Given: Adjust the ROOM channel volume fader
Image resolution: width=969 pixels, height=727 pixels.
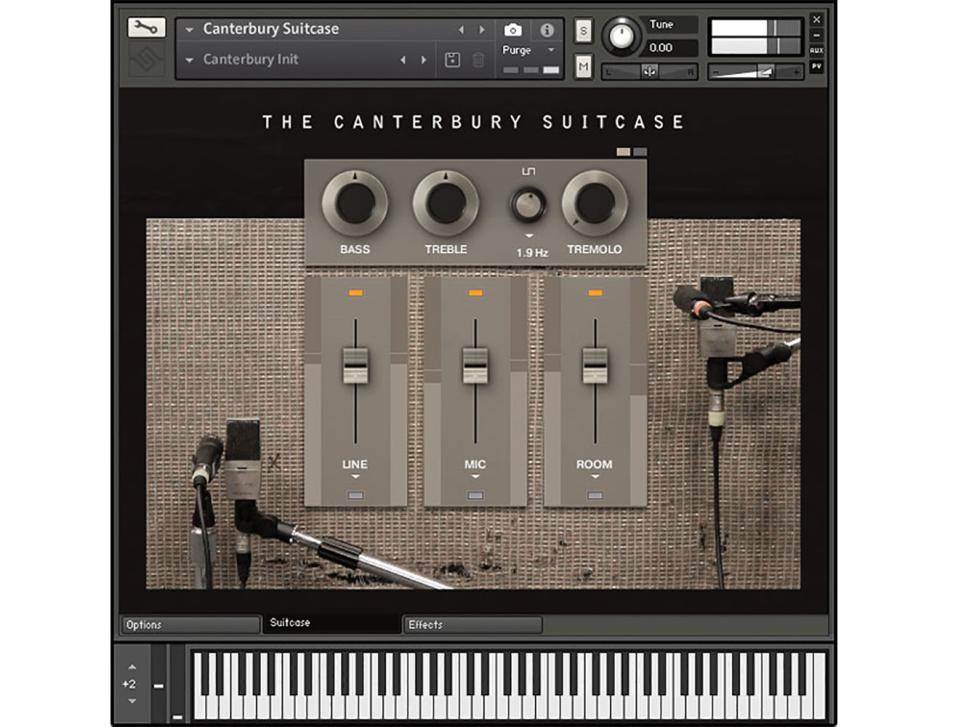Looking at the screenshot, I should pos(595,366).
